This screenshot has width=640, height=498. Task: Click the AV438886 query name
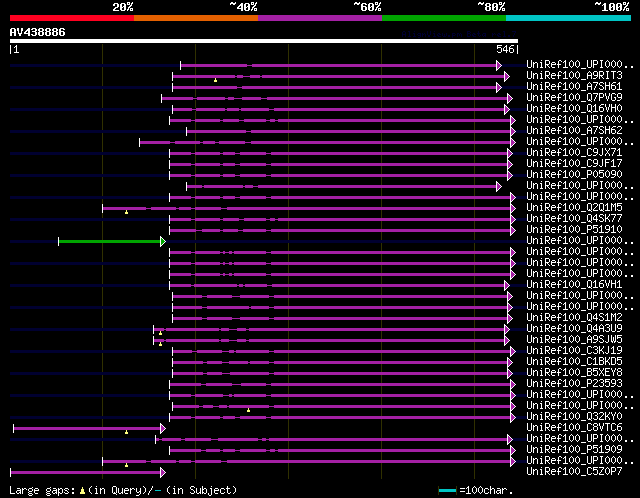[x=38, y=32]
